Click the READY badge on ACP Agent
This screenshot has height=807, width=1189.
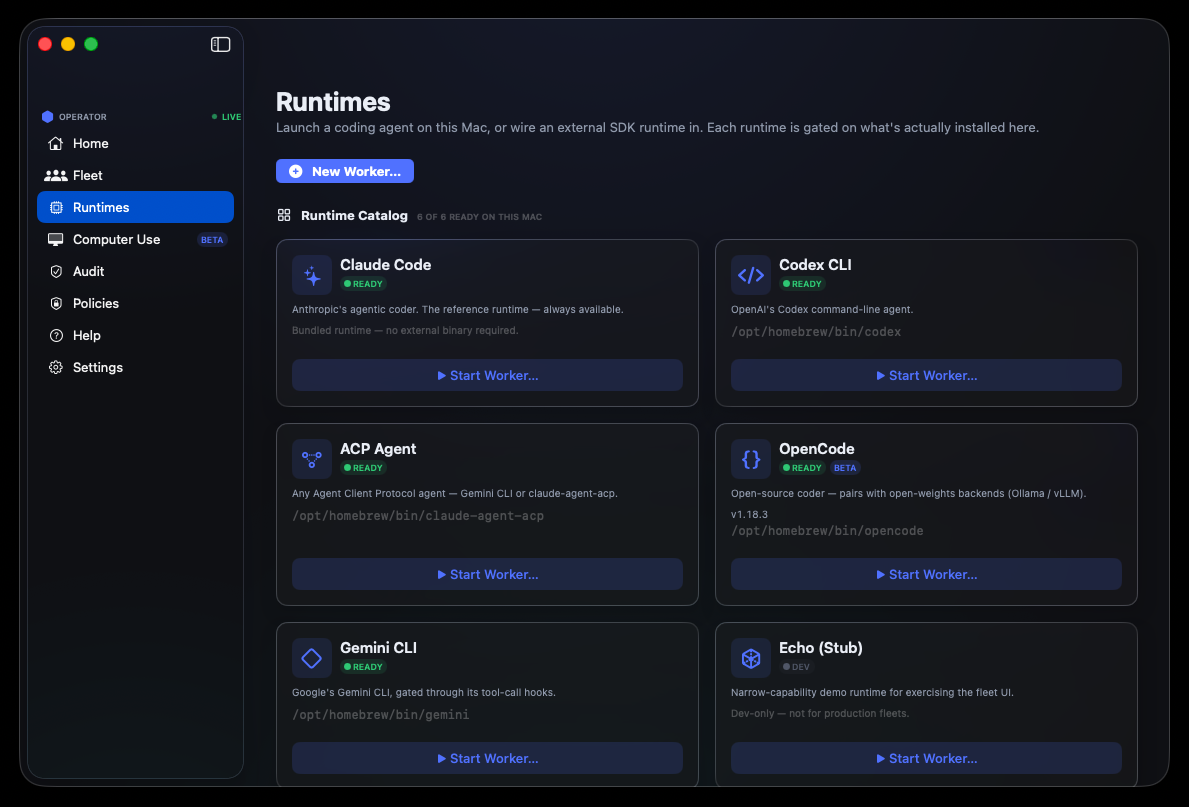[363, 468]
